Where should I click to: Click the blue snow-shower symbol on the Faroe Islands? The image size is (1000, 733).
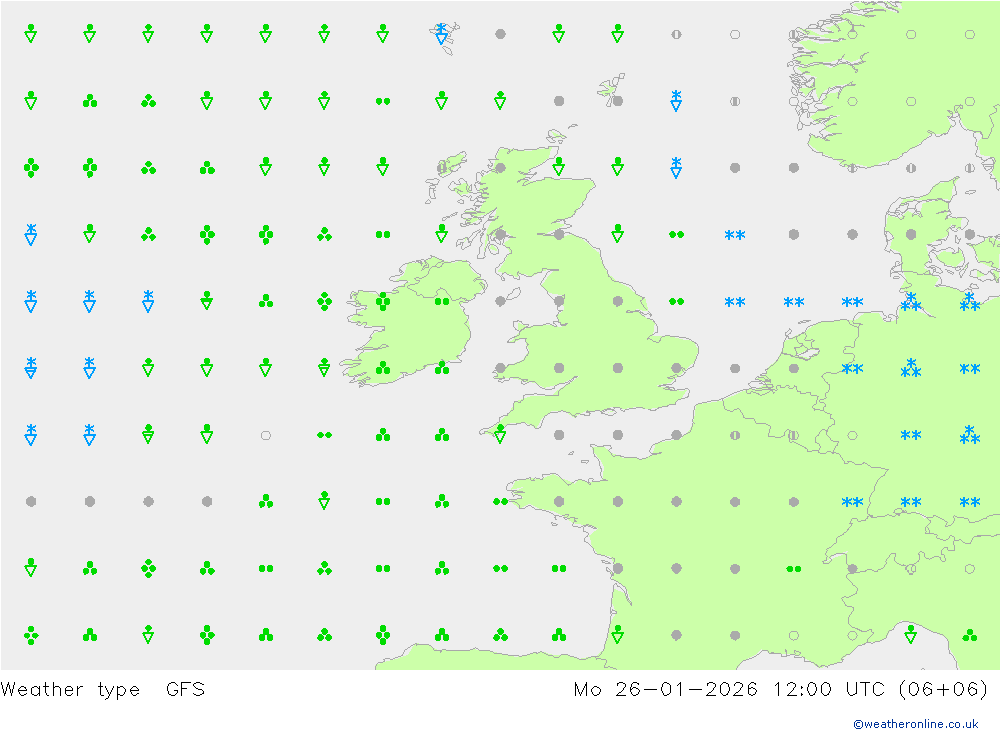coord(441,34)
